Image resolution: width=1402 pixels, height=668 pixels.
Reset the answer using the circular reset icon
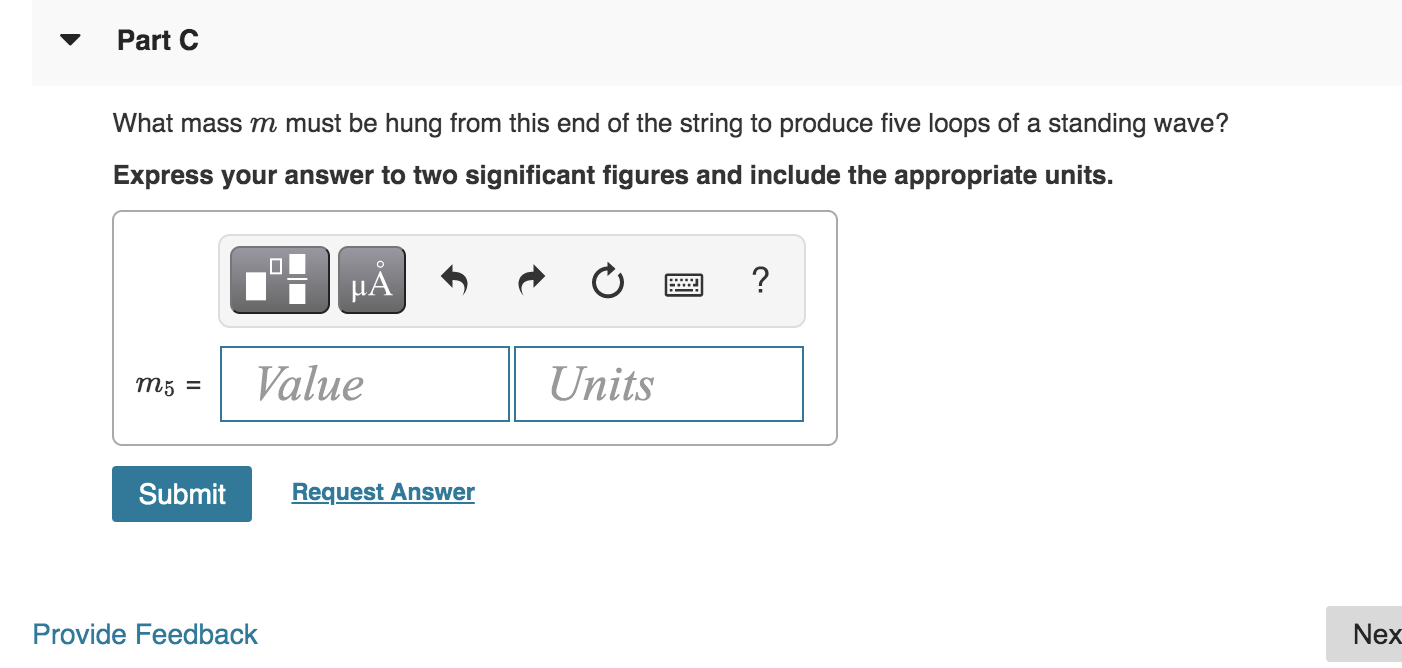click(607, 281)
